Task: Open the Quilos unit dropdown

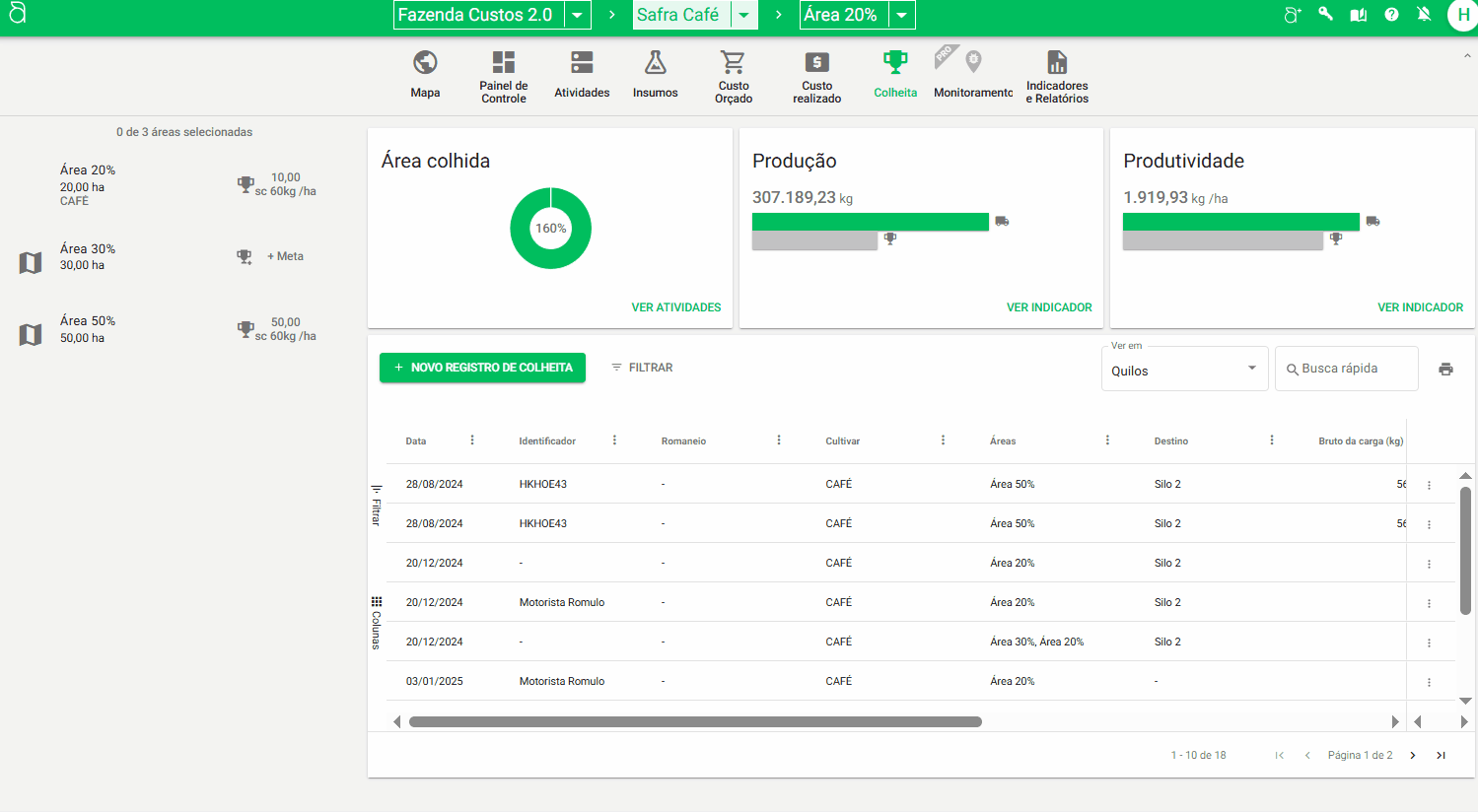Action: click(1184, 370)
